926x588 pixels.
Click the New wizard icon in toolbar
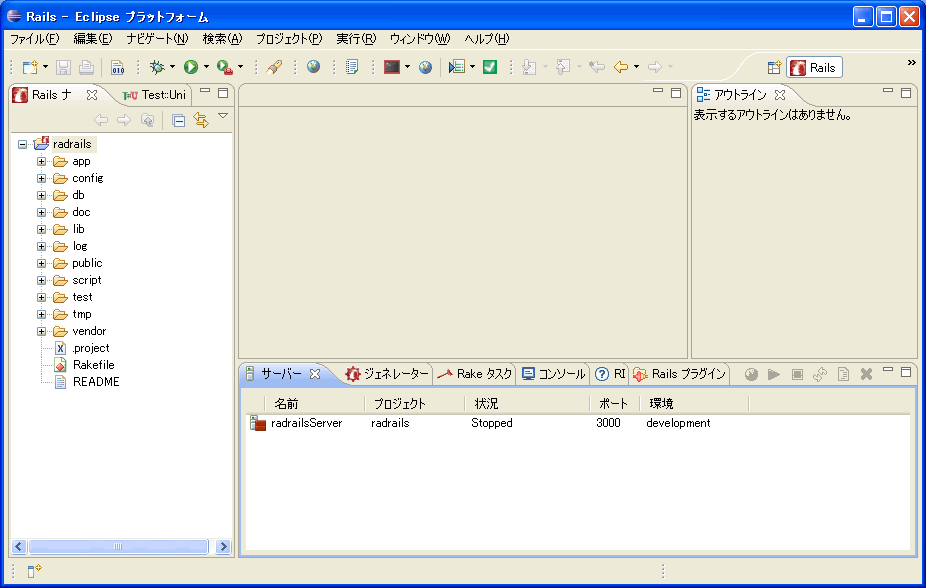coord(30,67)
